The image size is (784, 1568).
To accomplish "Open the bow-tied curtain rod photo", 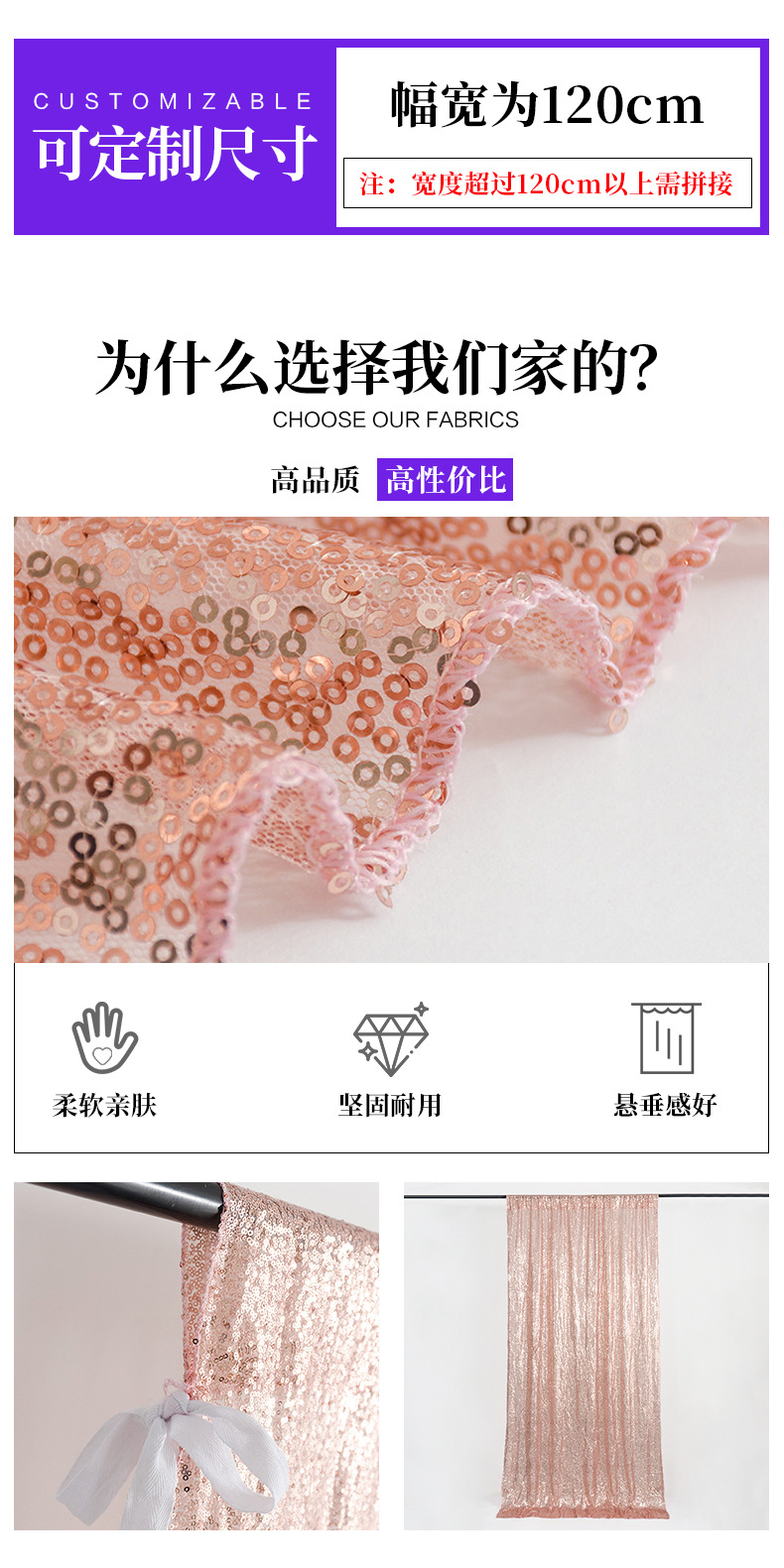I will 196,1356.
